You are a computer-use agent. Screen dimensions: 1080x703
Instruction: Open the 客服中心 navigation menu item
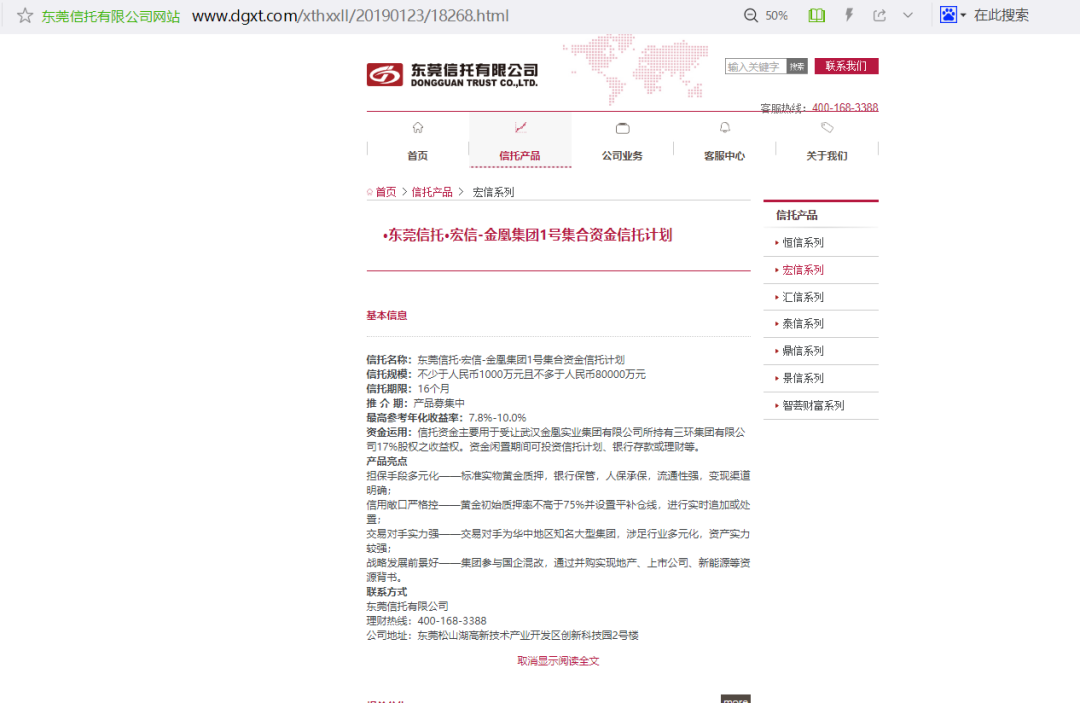point(725,156)
